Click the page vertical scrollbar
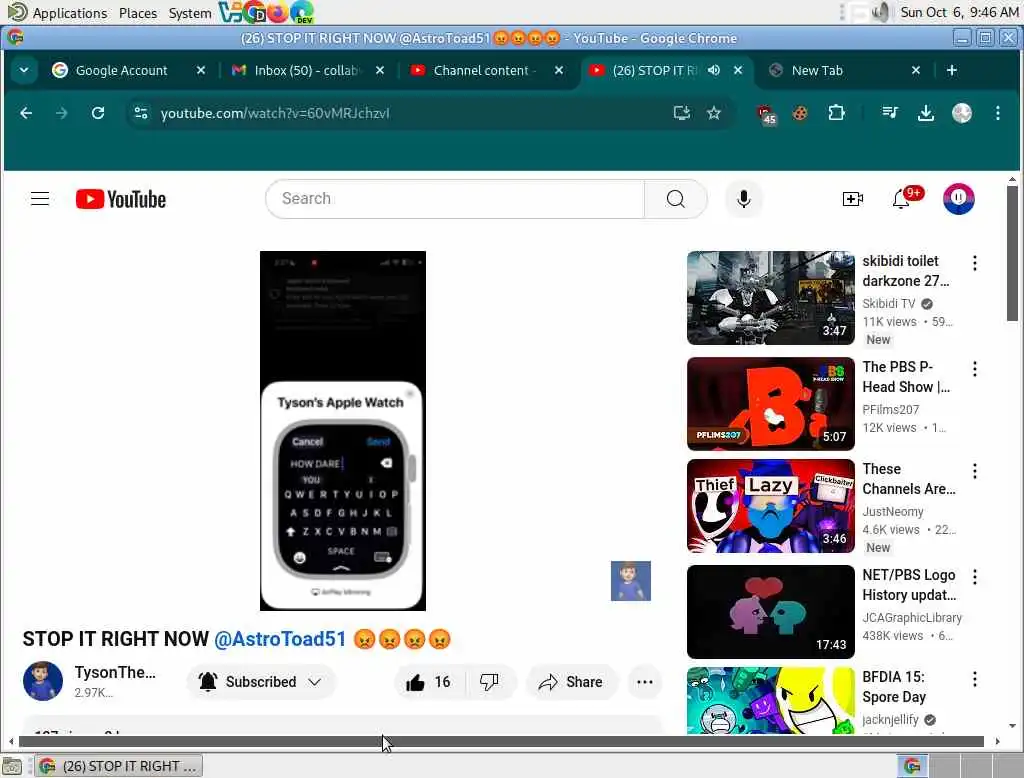 1012,253
